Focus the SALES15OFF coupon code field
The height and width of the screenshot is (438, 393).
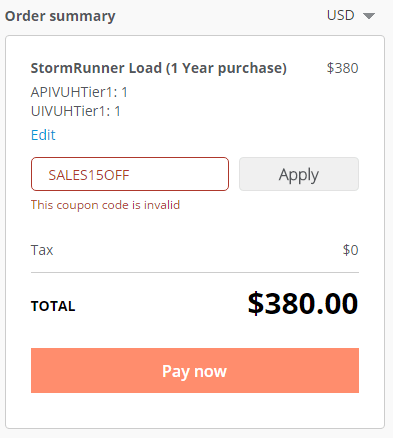(130, 174)
